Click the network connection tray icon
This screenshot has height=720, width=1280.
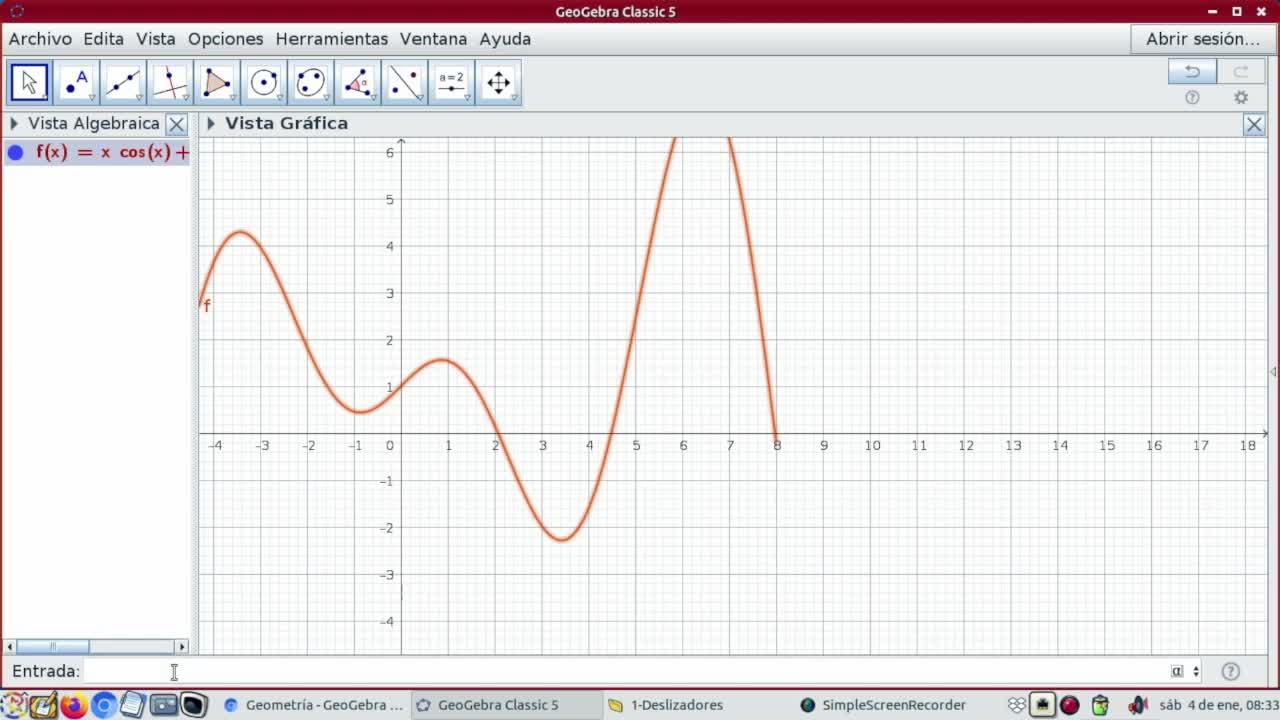[x=1043, y=705]
